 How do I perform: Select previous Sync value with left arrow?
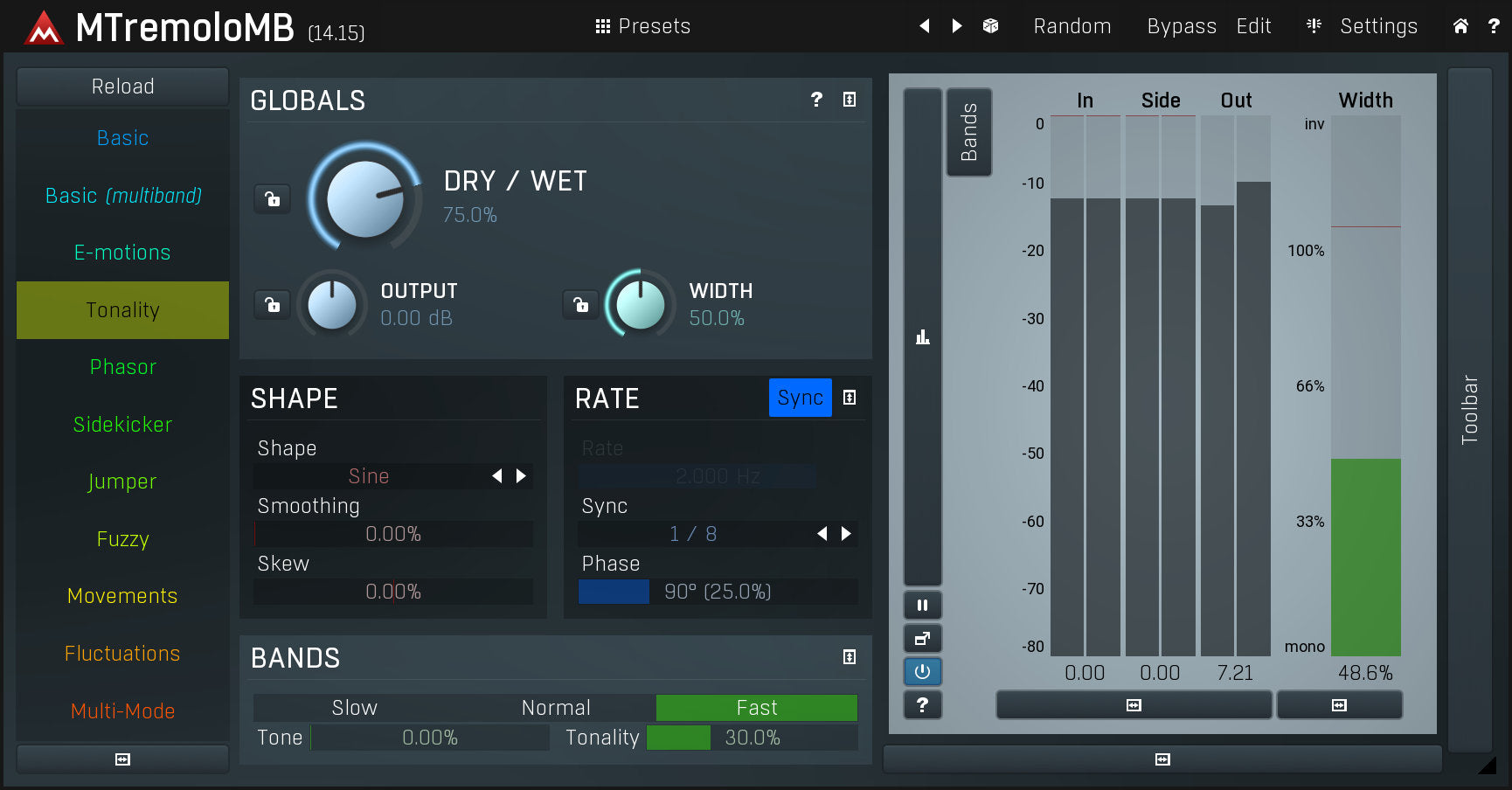click(822, 534)
